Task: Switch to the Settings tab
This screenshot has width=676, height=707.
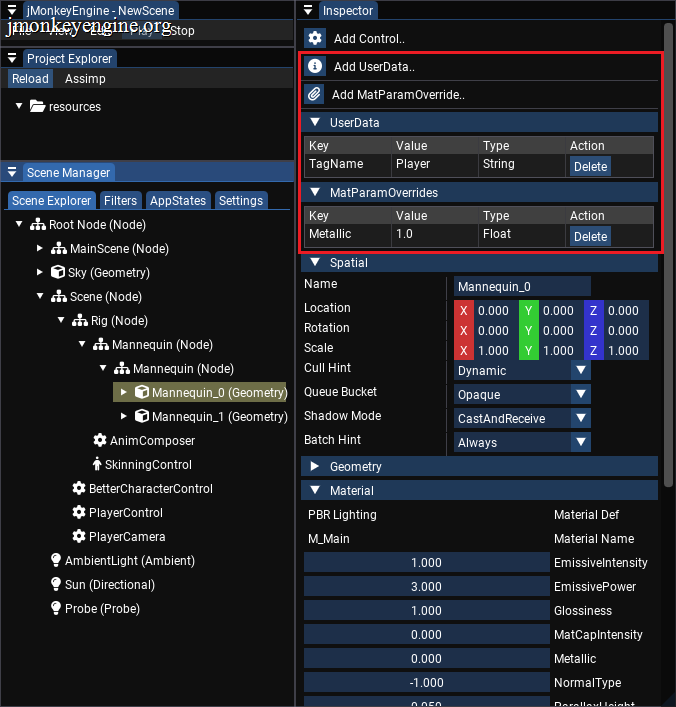Action: 241,201
